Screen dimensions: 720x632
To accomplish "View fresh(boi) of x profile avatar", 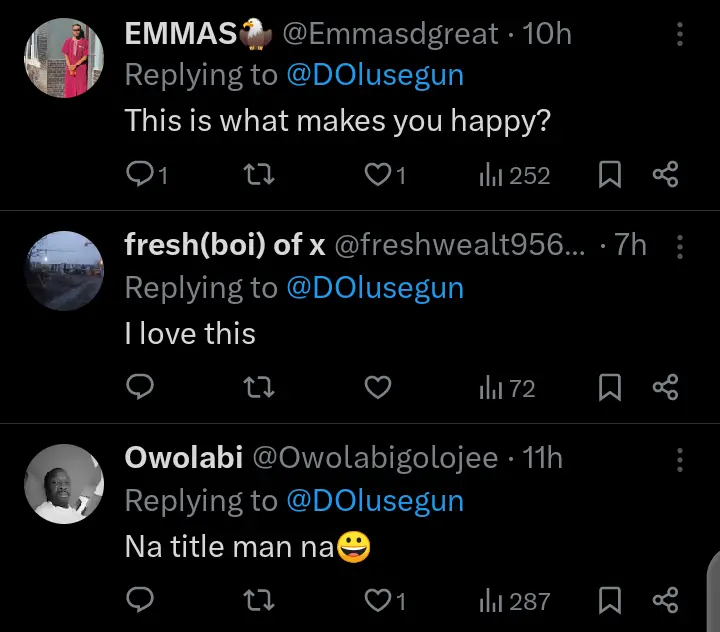I will coord(64,271).
